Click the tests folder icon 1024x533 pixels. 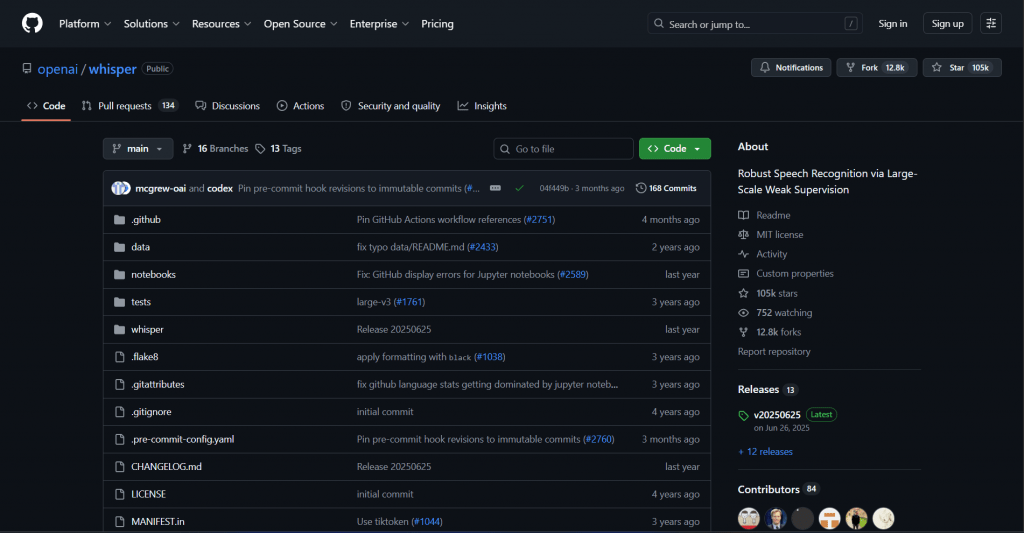pyautogui.click(x=120, y=302)
